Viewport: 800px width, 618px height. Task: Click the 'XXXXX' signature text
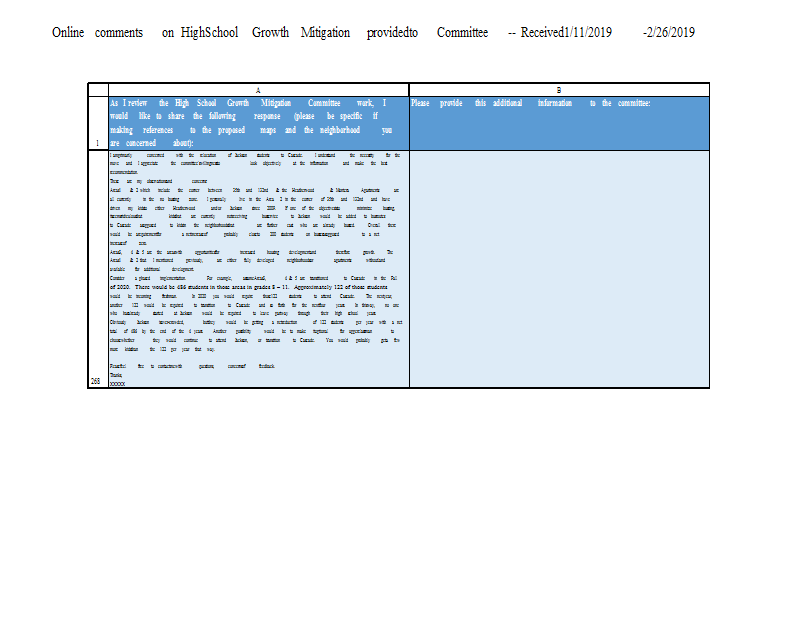click(117, 384)
